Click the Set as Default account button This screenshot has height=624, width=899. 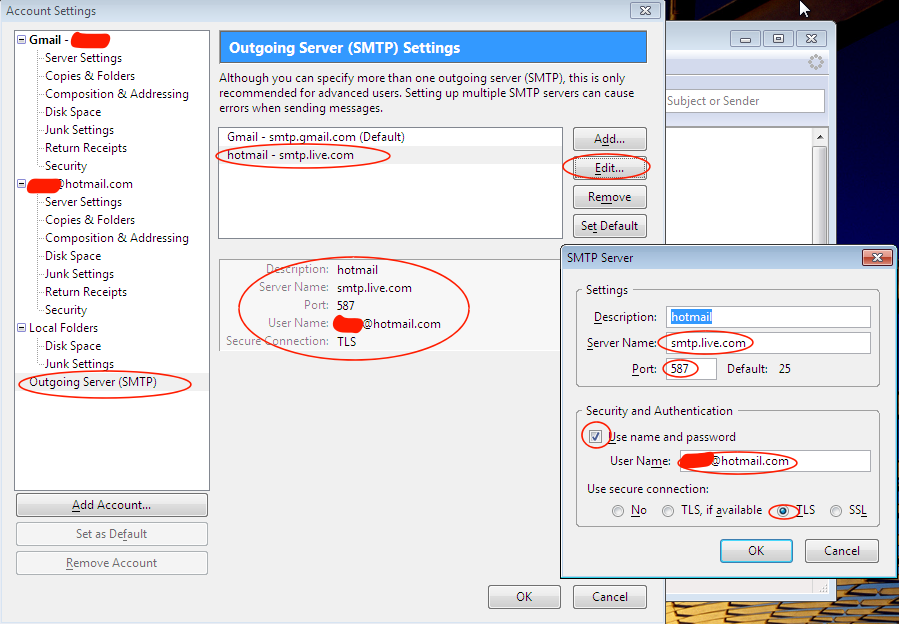pyautogui.click(x=112, y=534)
